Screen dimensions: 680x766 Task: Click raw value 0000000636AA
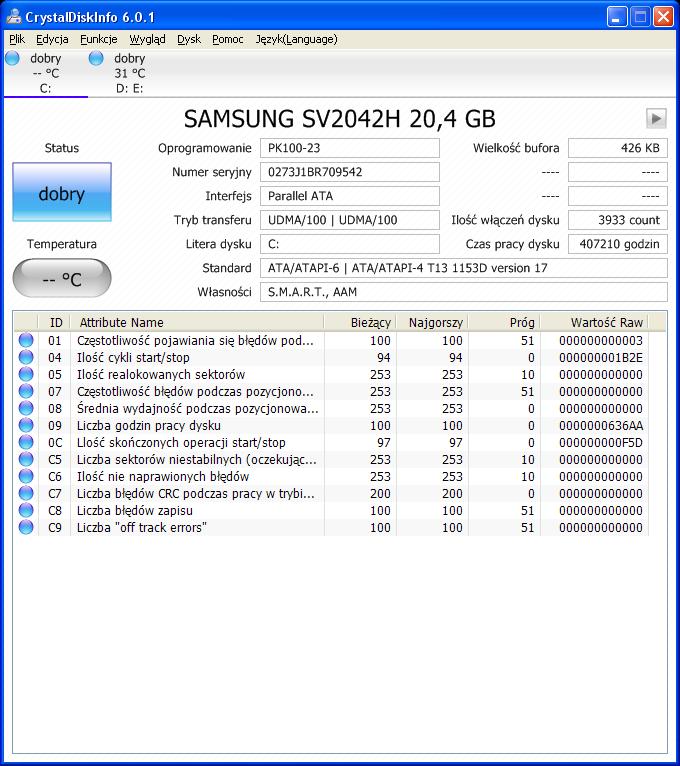pos(601,426)
